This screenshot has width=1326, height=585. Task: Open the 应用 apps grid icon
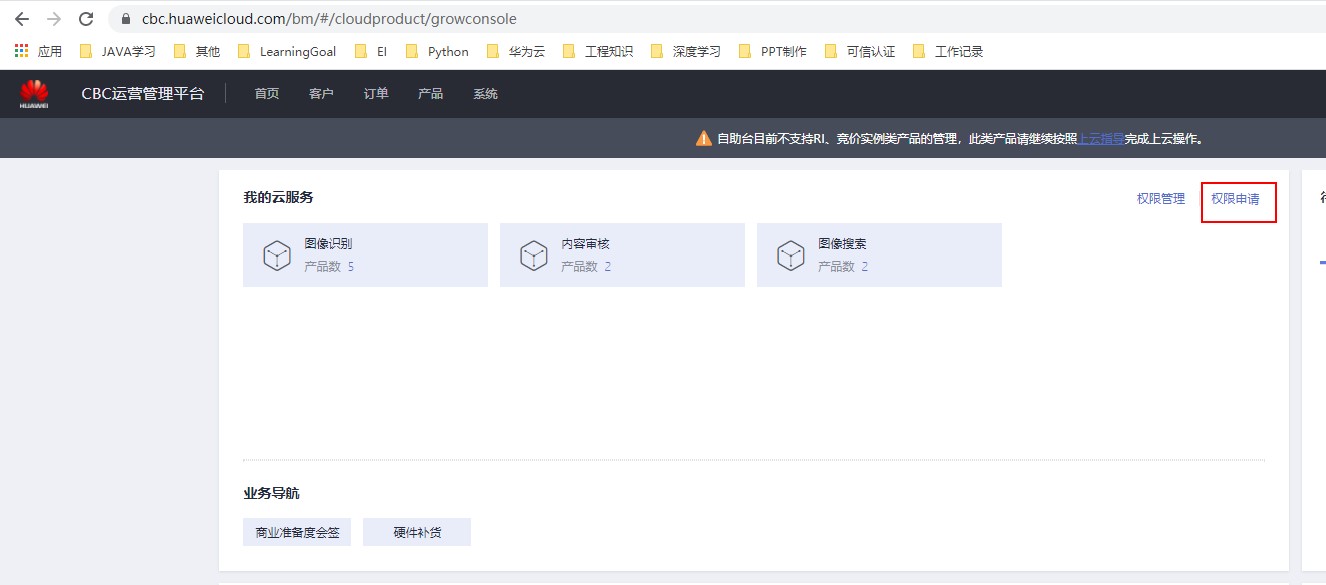pyautogui.click(x=22, y=51)
